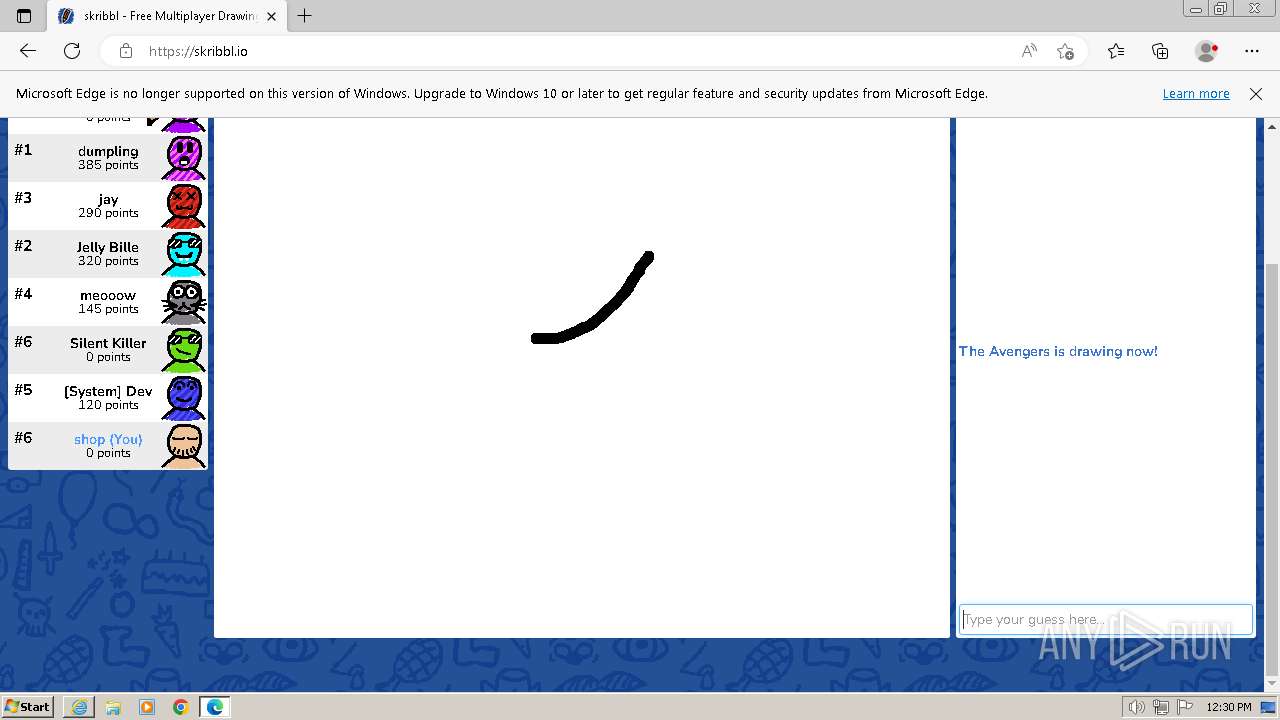1280x720 pixels.
Task: Click meooow's gray cat avatar
Action: (x=184, y=301)
